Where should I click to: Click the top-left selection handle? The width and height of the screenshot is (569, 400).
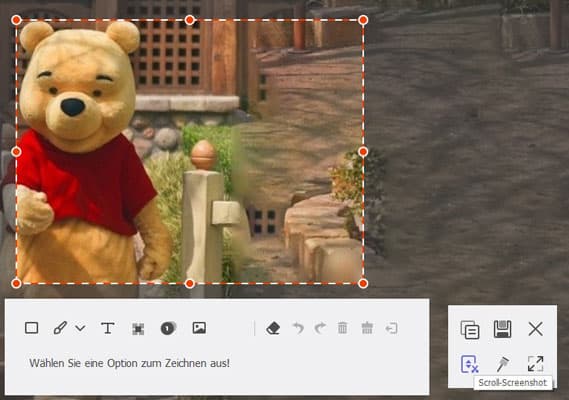(16, 20)
